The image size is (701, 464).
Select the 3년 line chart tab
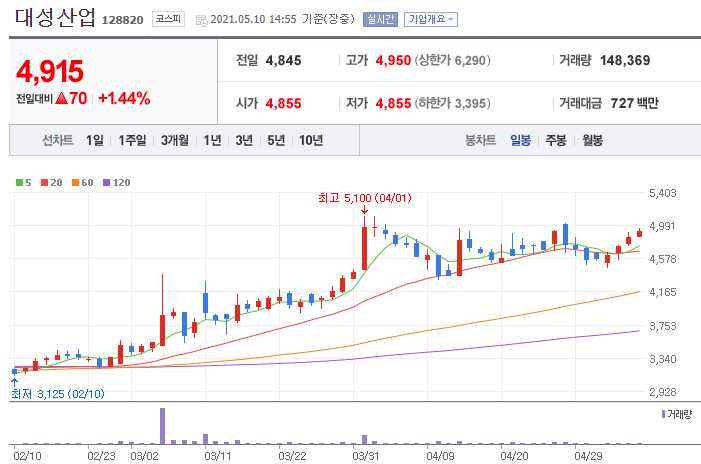pos(244,140)
